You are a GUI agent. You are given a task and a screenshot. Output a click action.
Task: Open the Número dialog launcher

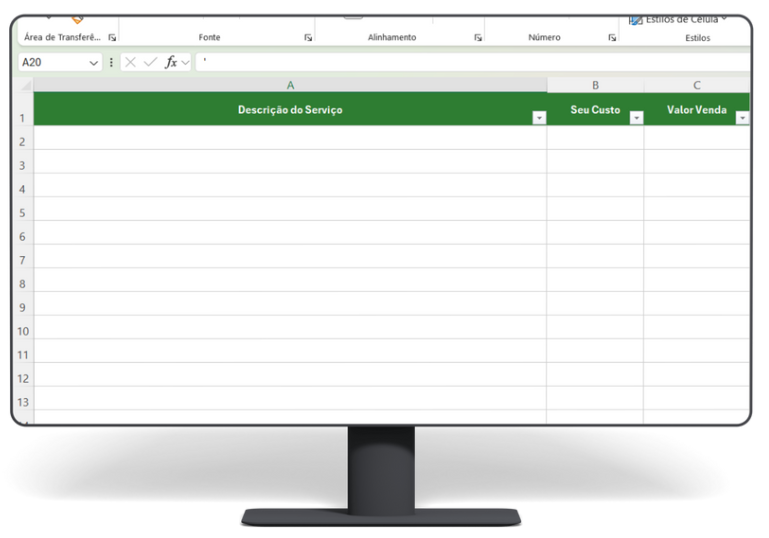(x=612, y=38)
